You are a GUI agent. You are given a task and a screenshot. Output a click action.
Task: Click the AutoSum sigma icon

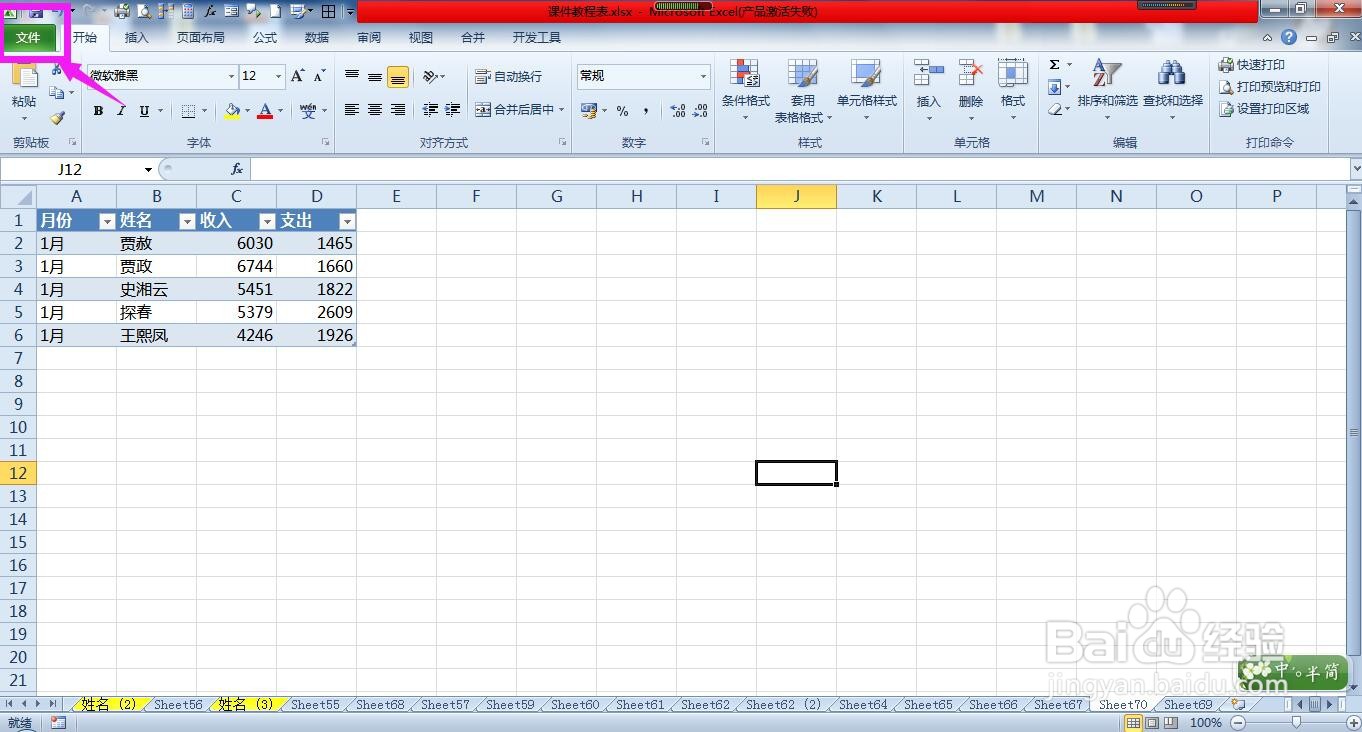(x=1054, y=65)
